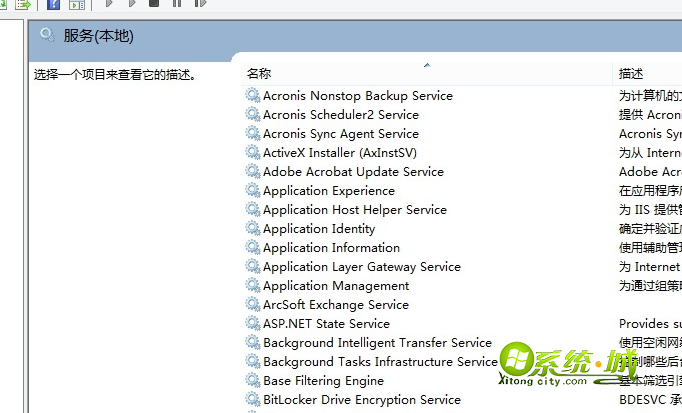Select 'Base Filtering Engine' name
The width and height of the screenshot is (682, 413).
[324, 381]
